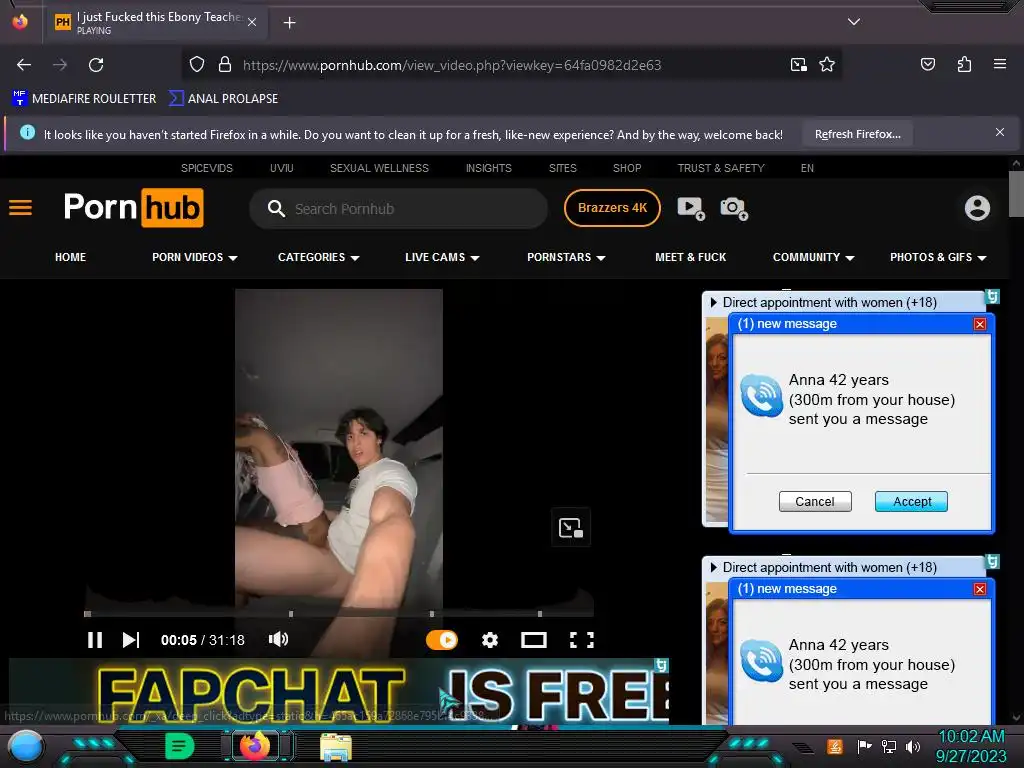
Task: Open the INSIGHTS top link
Action: tap(488, 168)
